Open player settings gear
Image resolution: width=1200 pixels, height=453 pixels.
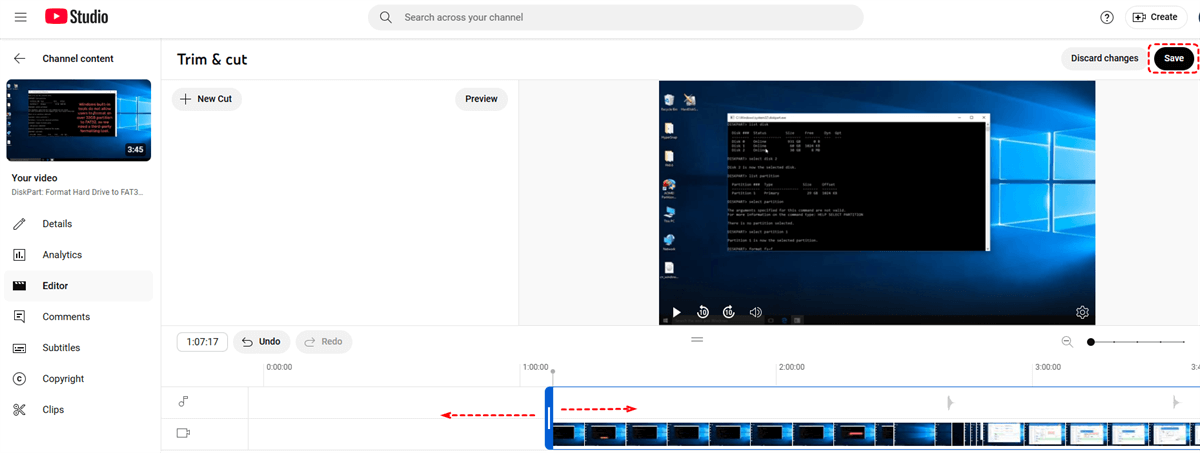(1082, 312)
